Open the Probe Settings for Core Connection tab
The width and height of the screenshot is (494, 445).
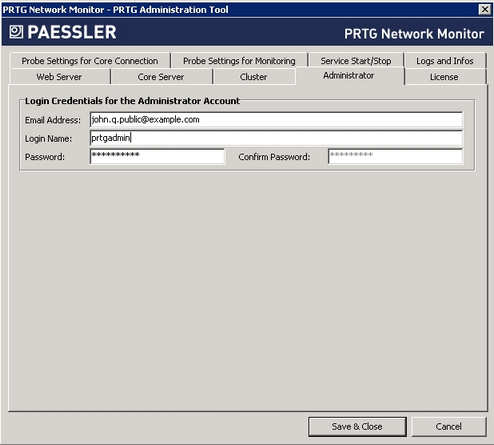tap(90, 61)
